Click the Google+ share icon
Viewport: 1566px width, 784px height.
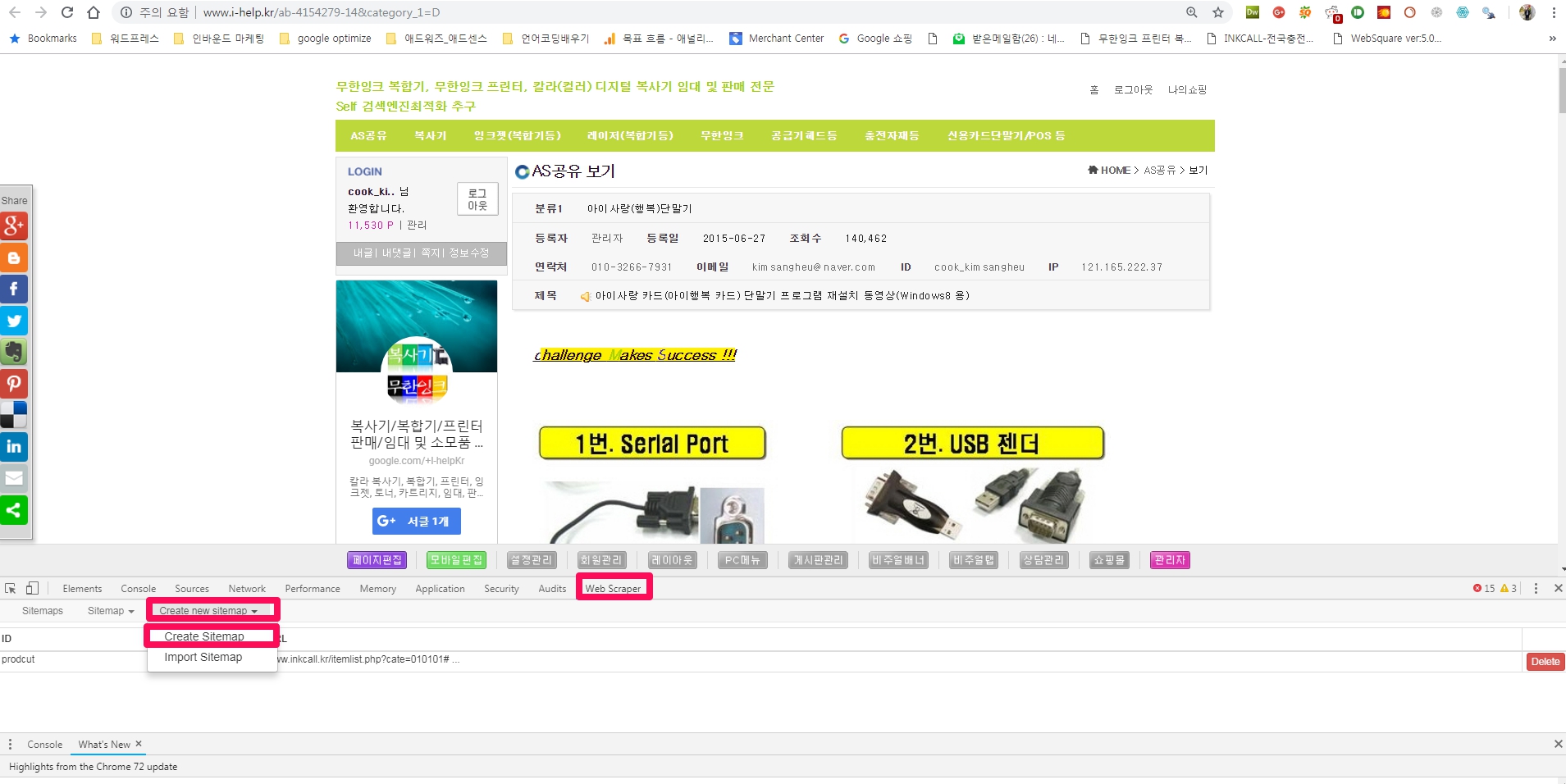tap(14, 226)
